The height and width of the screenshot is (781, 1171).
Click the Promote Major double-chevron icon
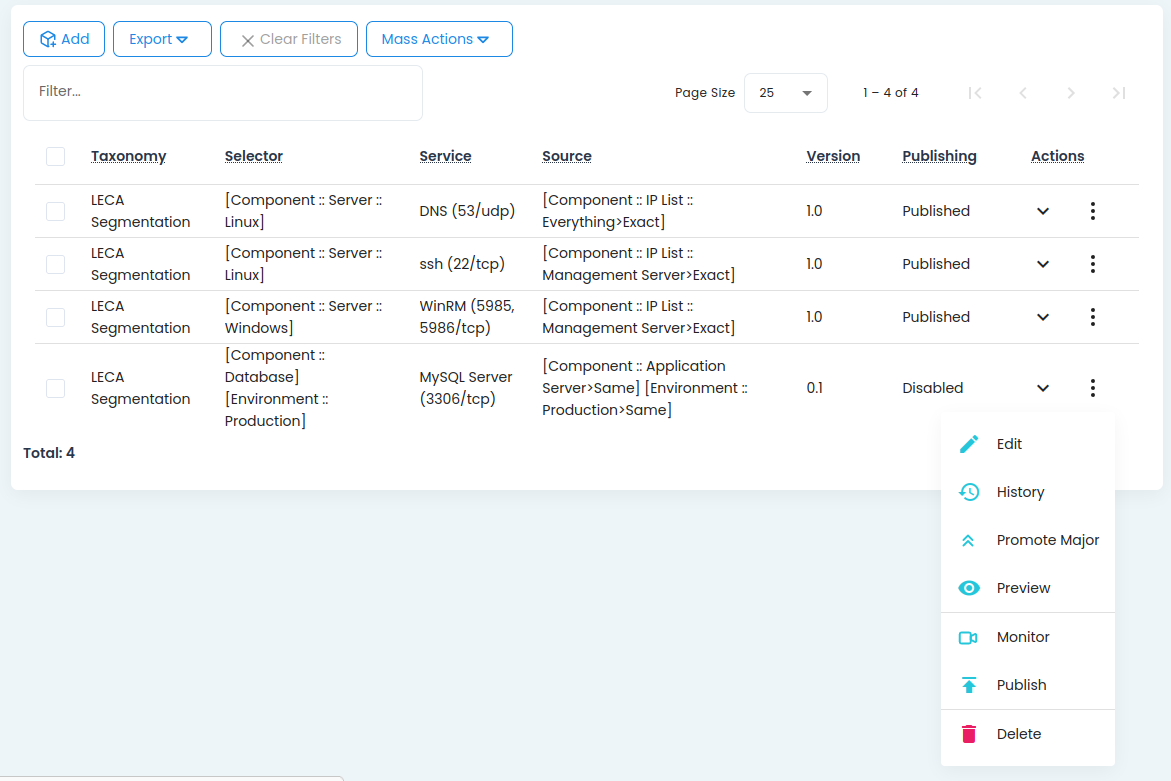coord(968,540)
